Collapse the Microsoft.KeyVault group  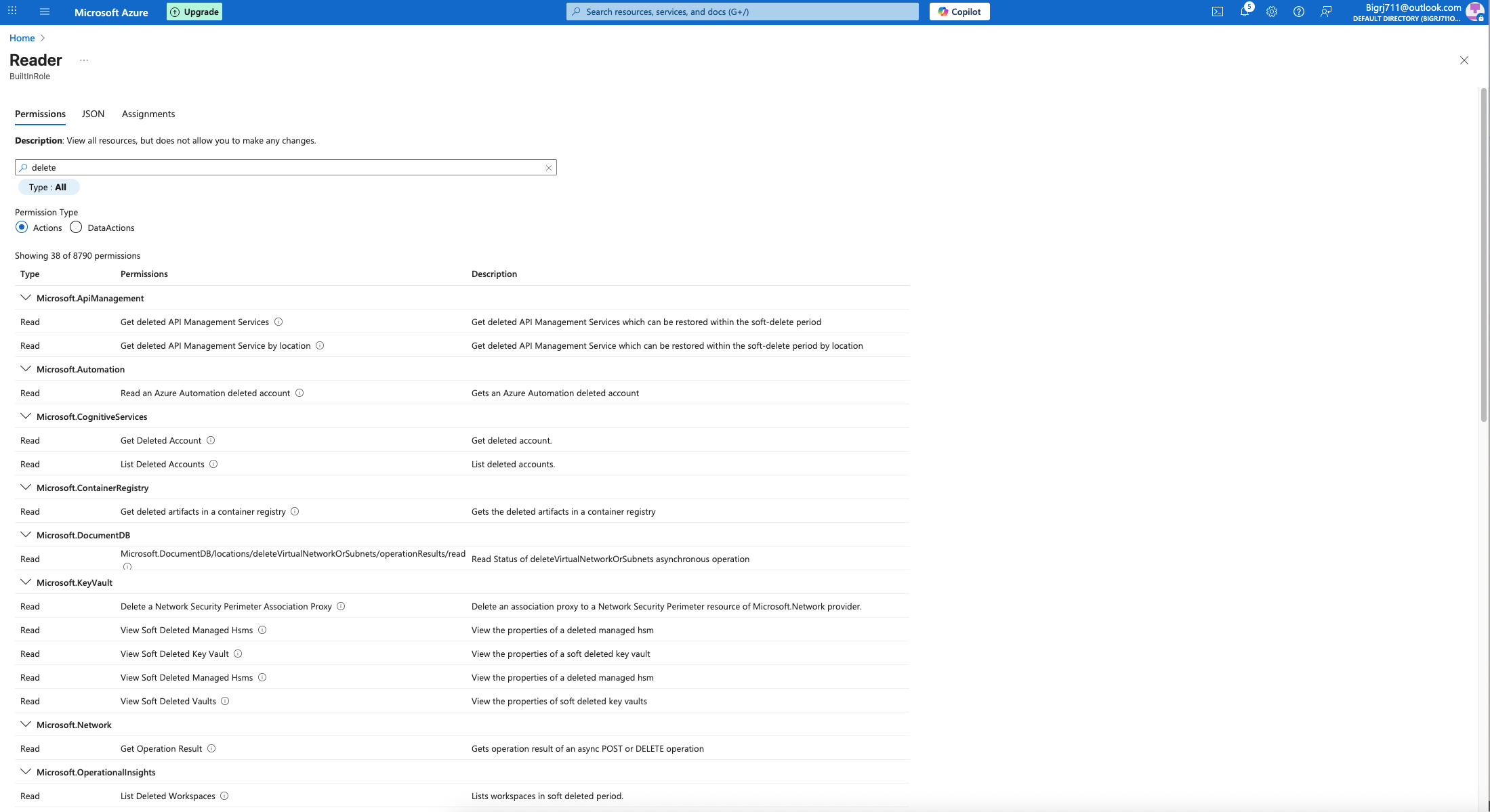[x=26, y=582]
